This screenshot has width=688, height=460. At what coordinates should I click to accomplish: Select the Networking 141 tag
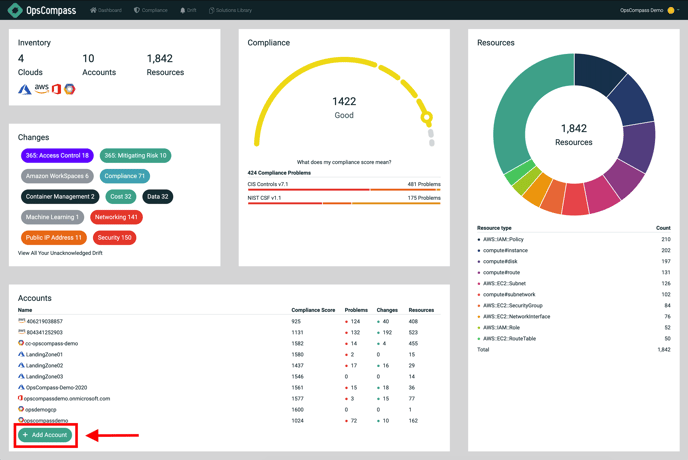(x=116, y=217)
